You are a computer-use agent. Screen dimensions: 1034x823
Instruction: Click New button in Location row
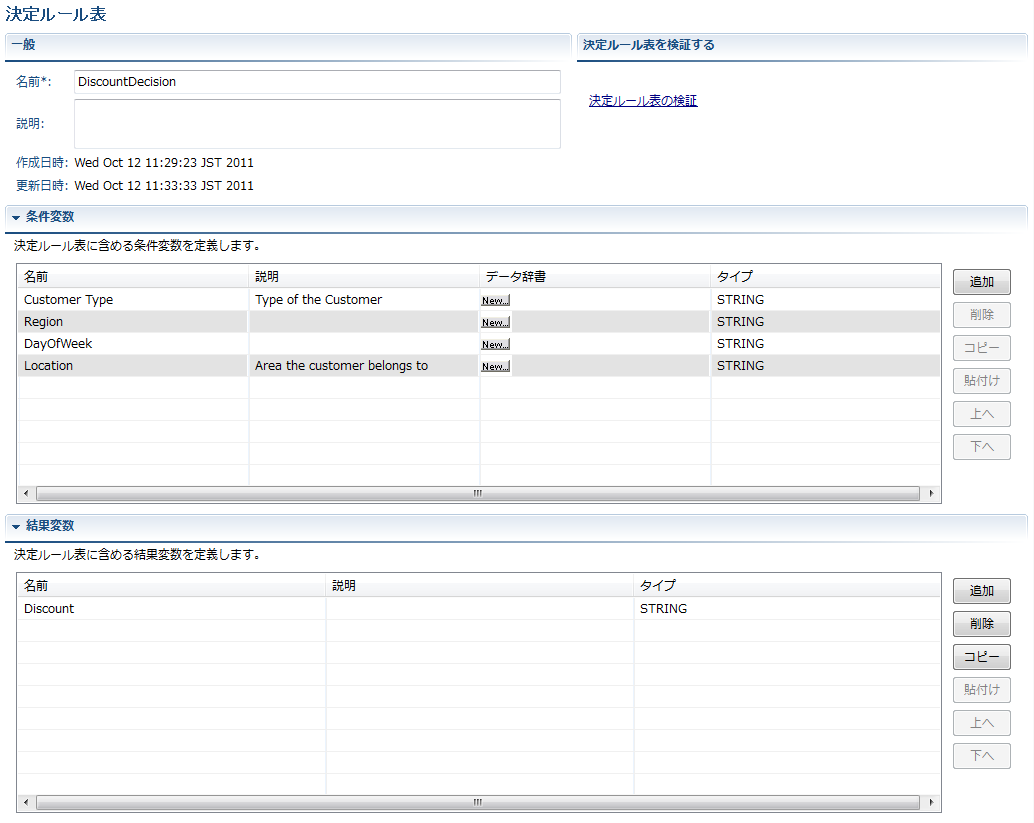495,366
